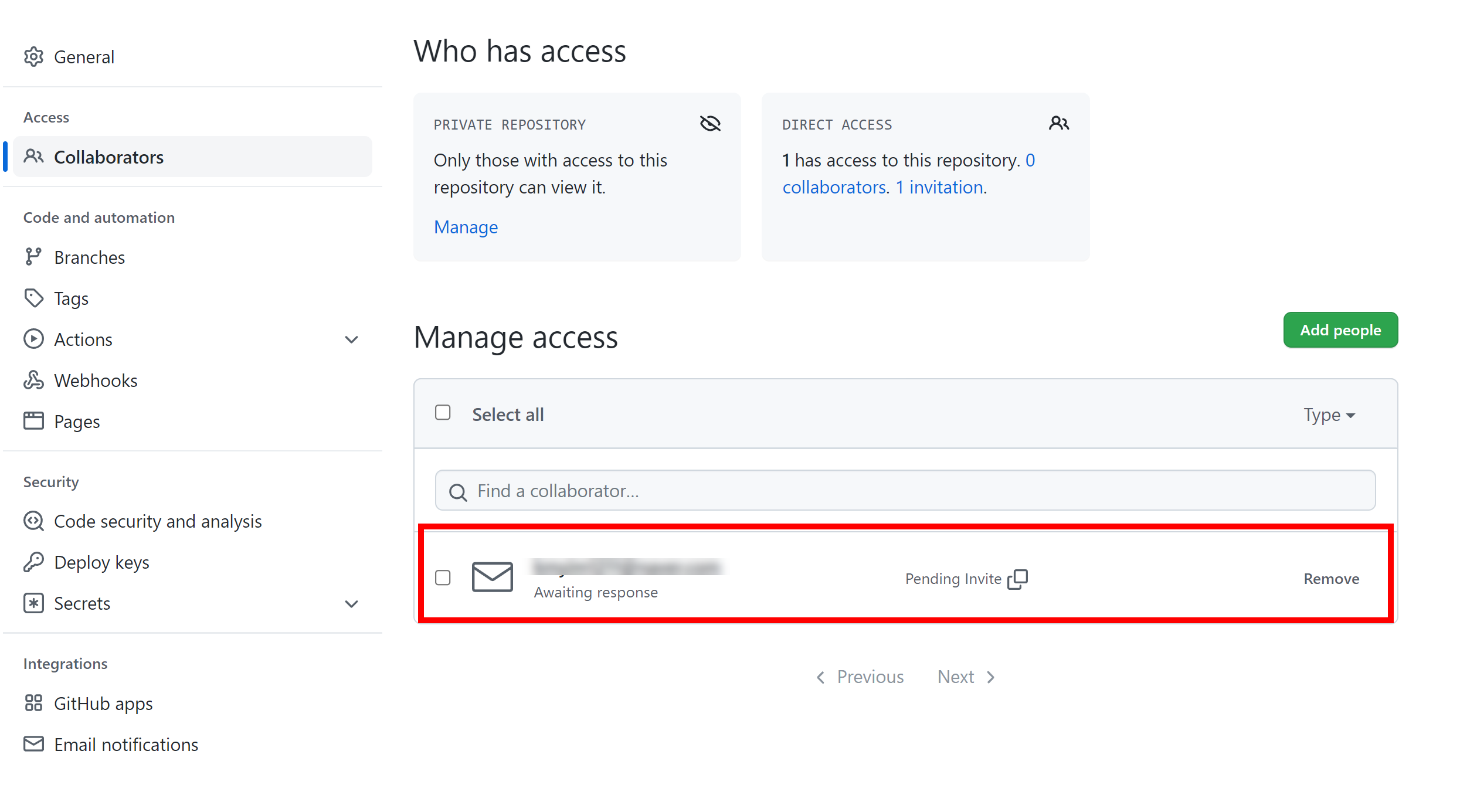The image size is (1460, 812).
Task: Expand the Secrets submenu chevron
Action: click(351, 603)
